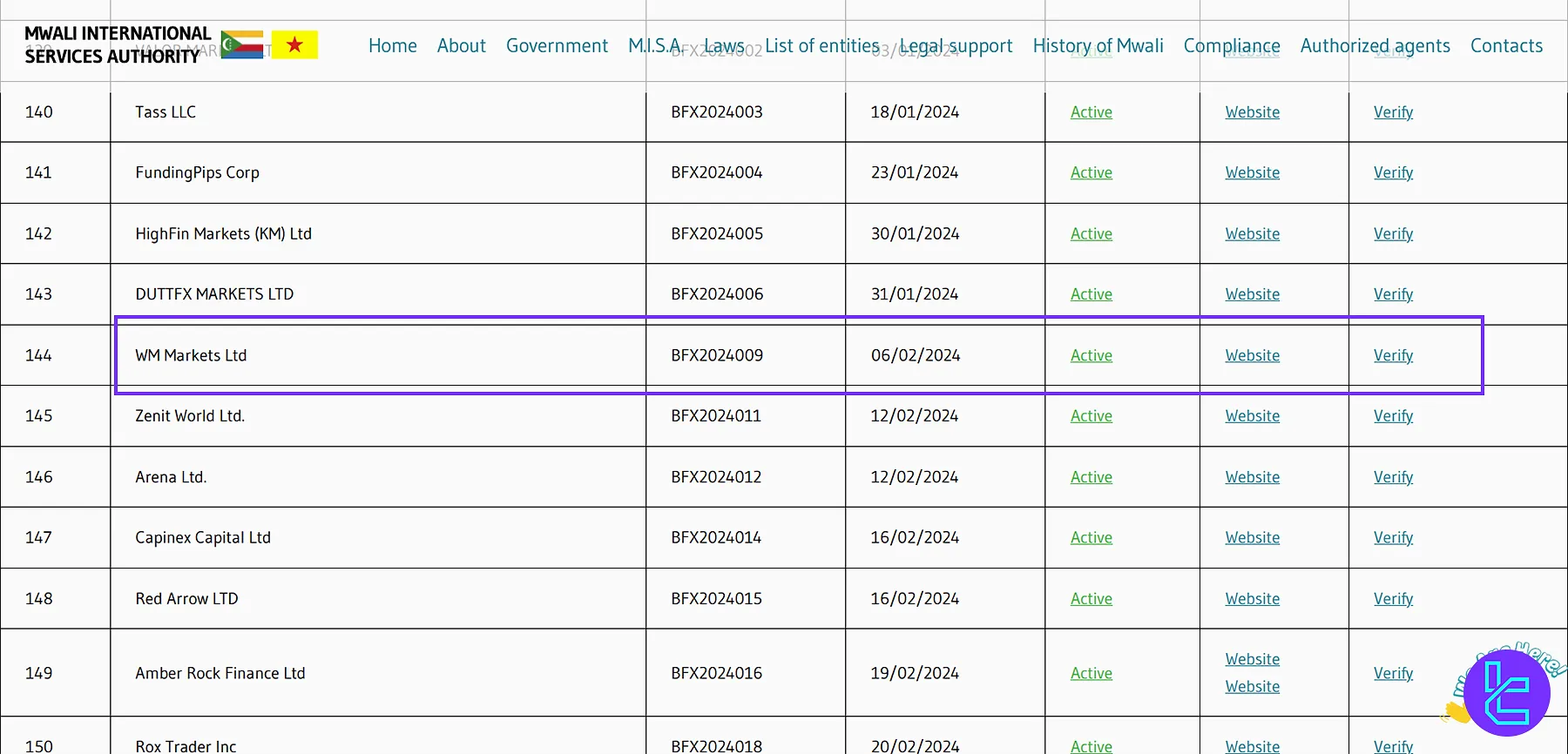Click the Mwali International Services Authority logo

(118, 44)
